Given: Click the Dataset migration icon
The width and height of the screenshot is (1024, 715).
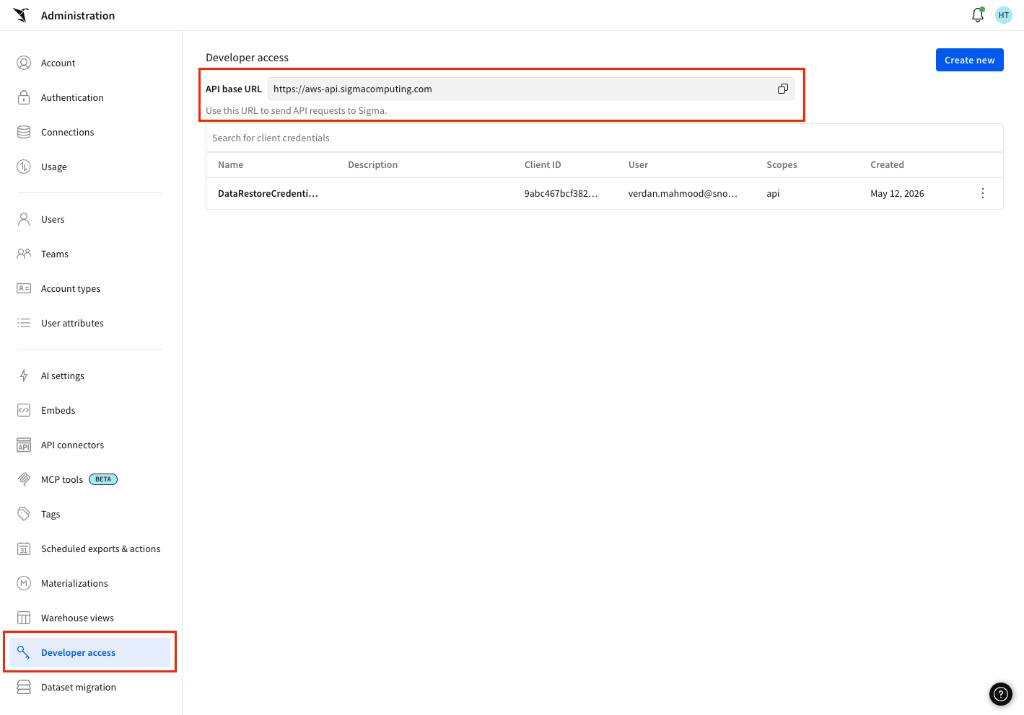Looking at the screenshot, I should pos(24,687).
